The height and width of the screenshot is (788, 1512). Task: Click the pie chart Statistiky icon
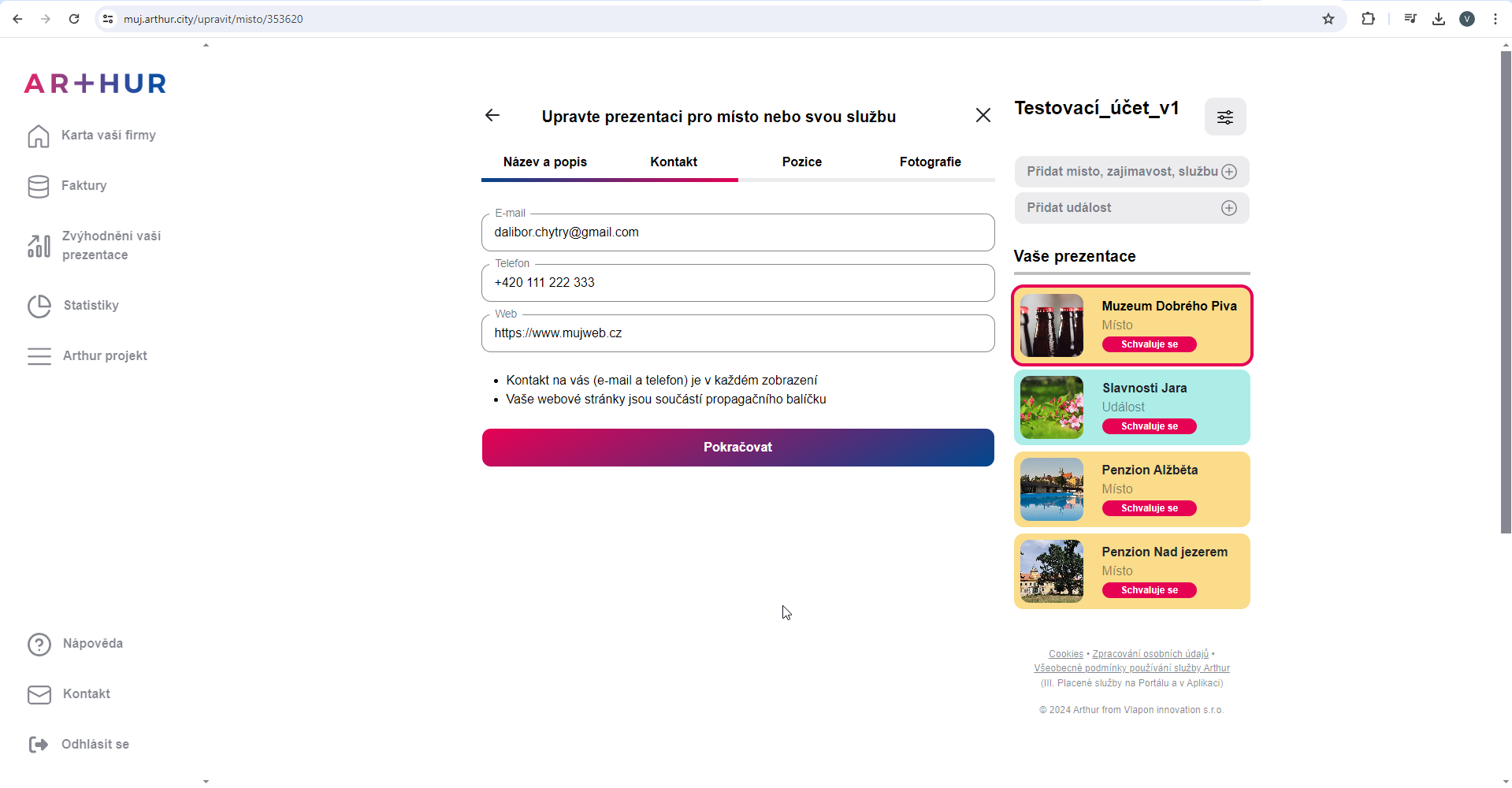39,306
